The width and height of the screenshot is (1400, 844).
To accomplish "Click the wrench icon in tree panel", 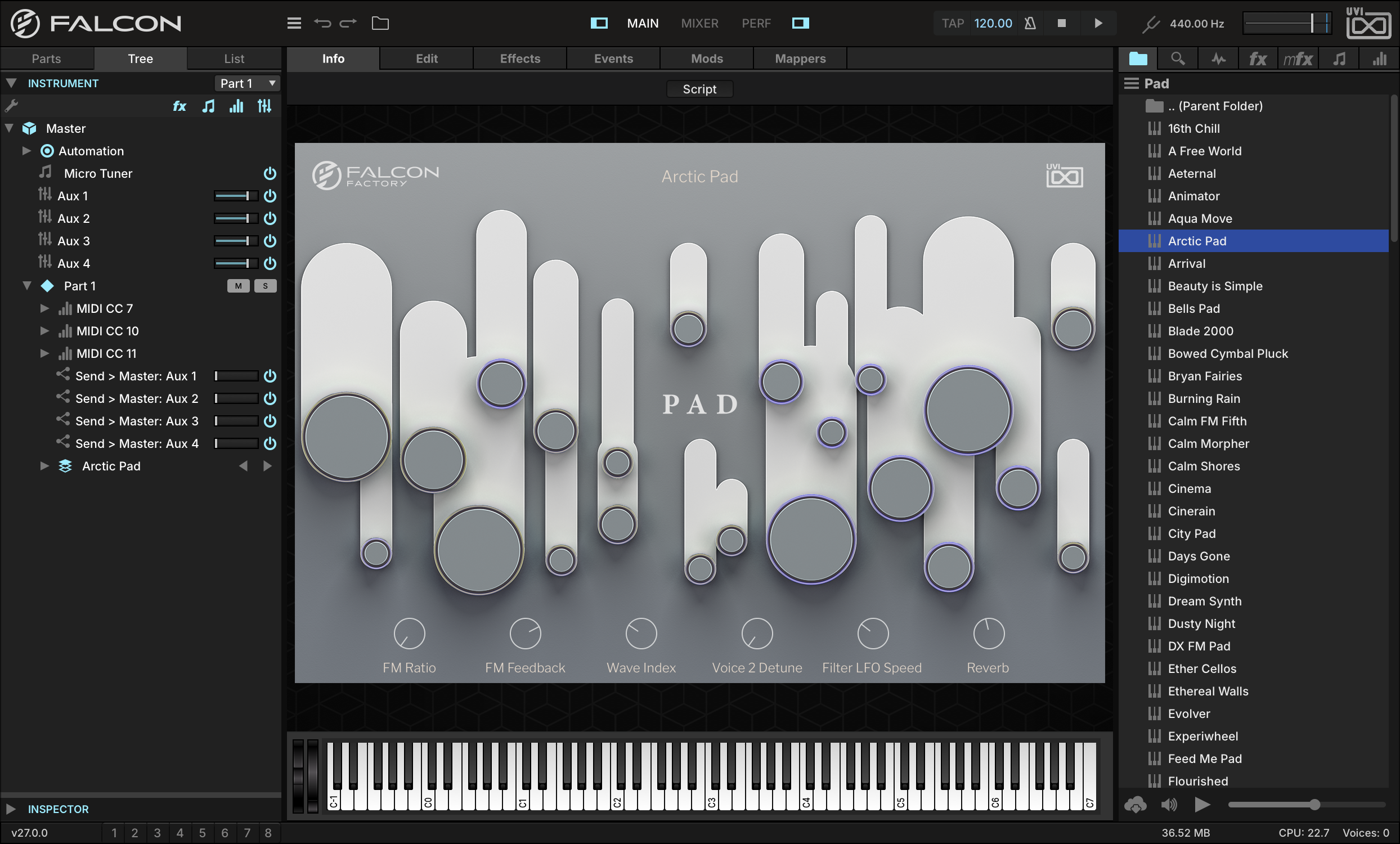I will [x=11, y=106].
